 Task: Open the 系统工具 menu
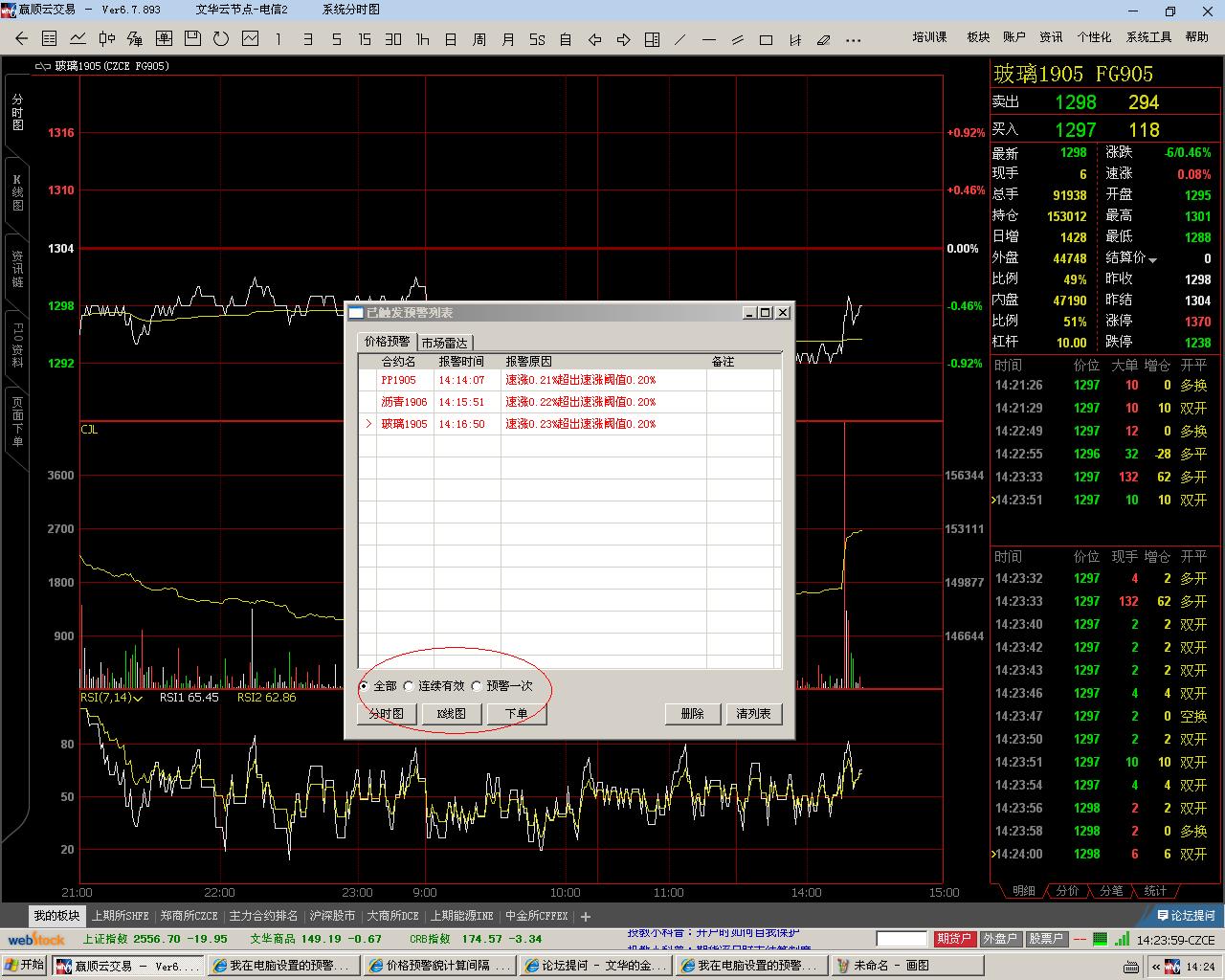pos(1148,37)
